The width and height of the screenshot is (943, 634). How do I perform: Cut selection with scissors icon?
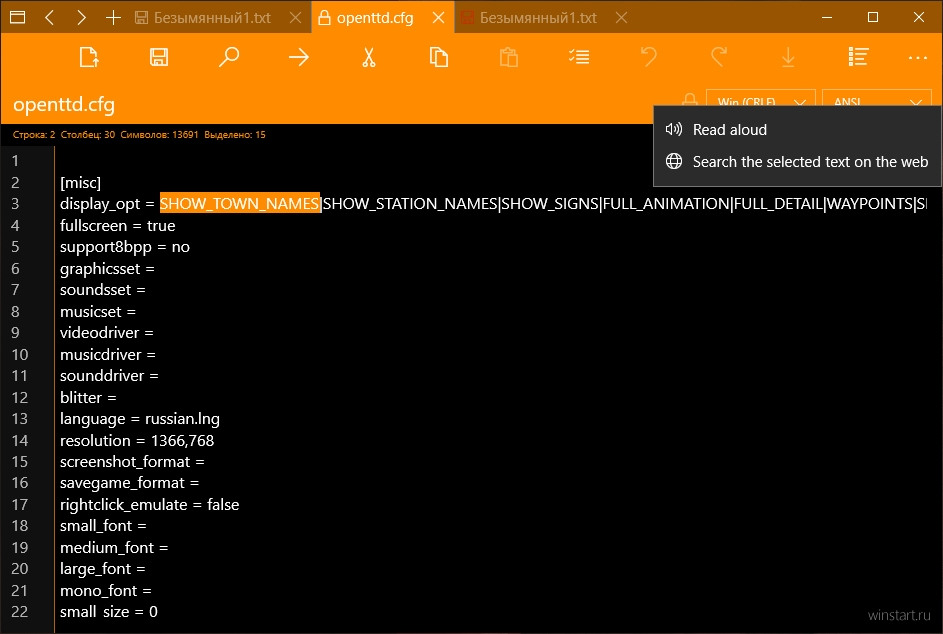click(x=369, y=57)
